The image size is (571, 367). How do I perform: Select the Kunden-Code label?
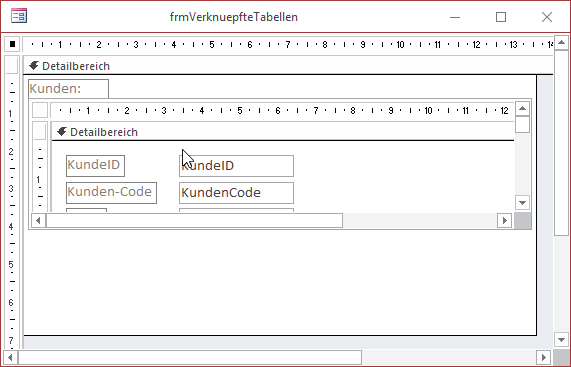[111, 193]
